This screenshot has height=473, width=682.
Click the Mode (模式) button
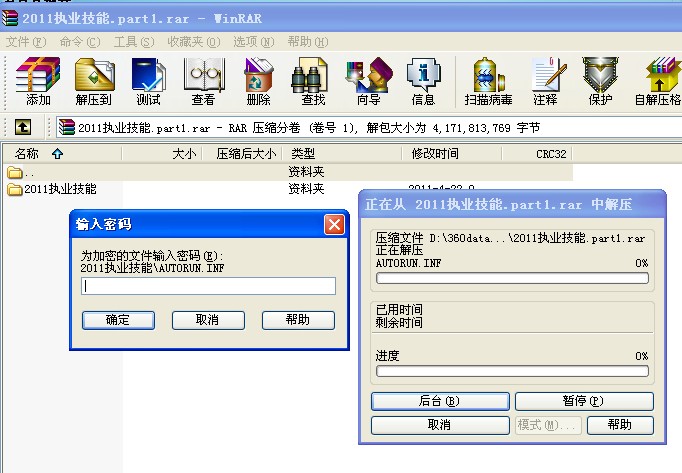click(x=548, y=425)
